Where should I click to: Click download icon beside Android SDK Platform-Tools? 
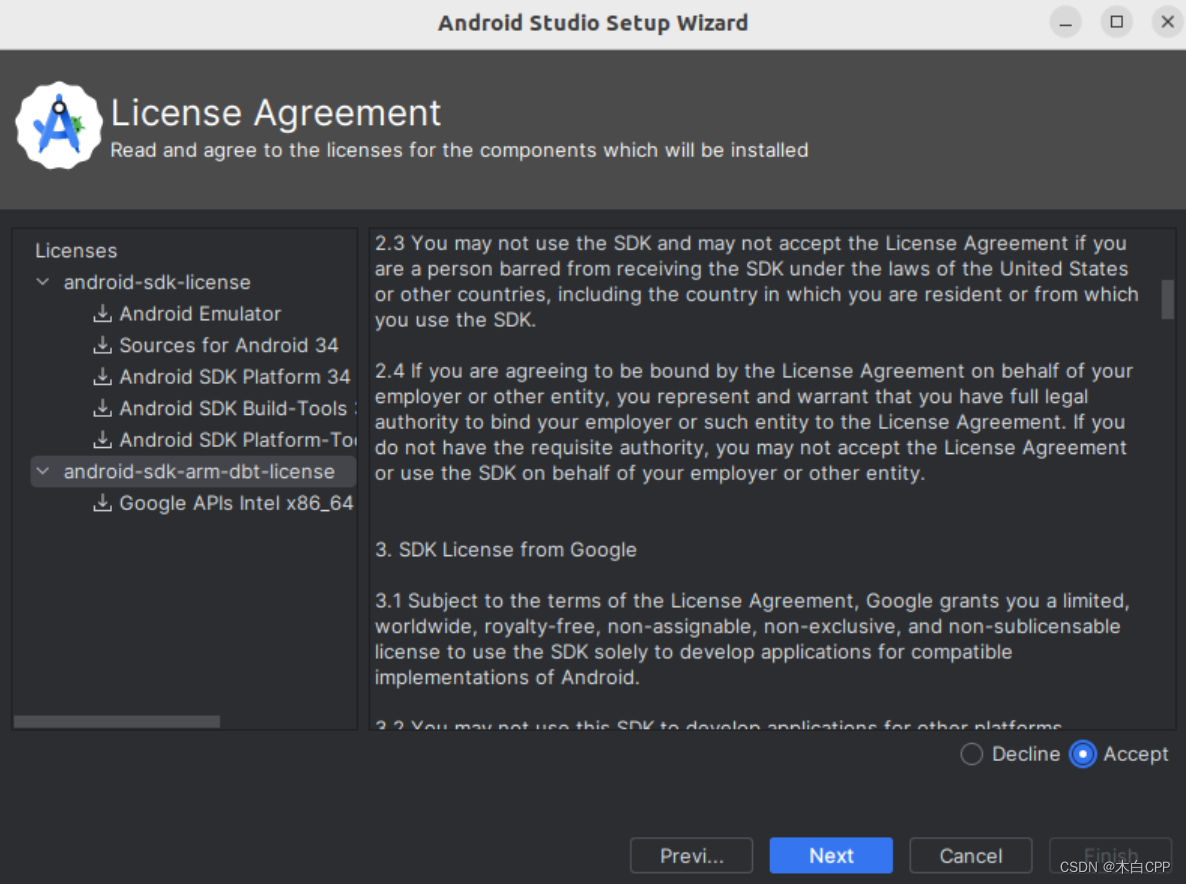click(102, 439)
